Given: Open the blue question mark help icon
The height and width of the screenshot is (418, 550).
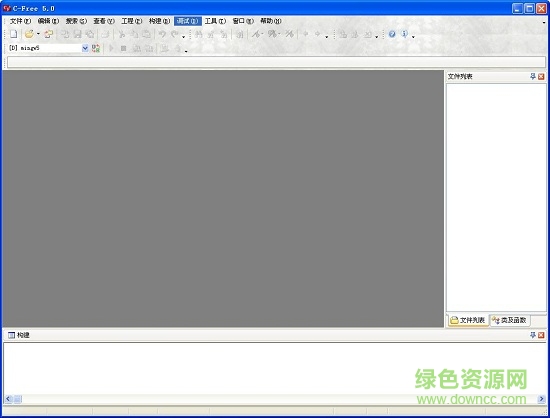Looking at the screenshot, I should coord(392,34).
